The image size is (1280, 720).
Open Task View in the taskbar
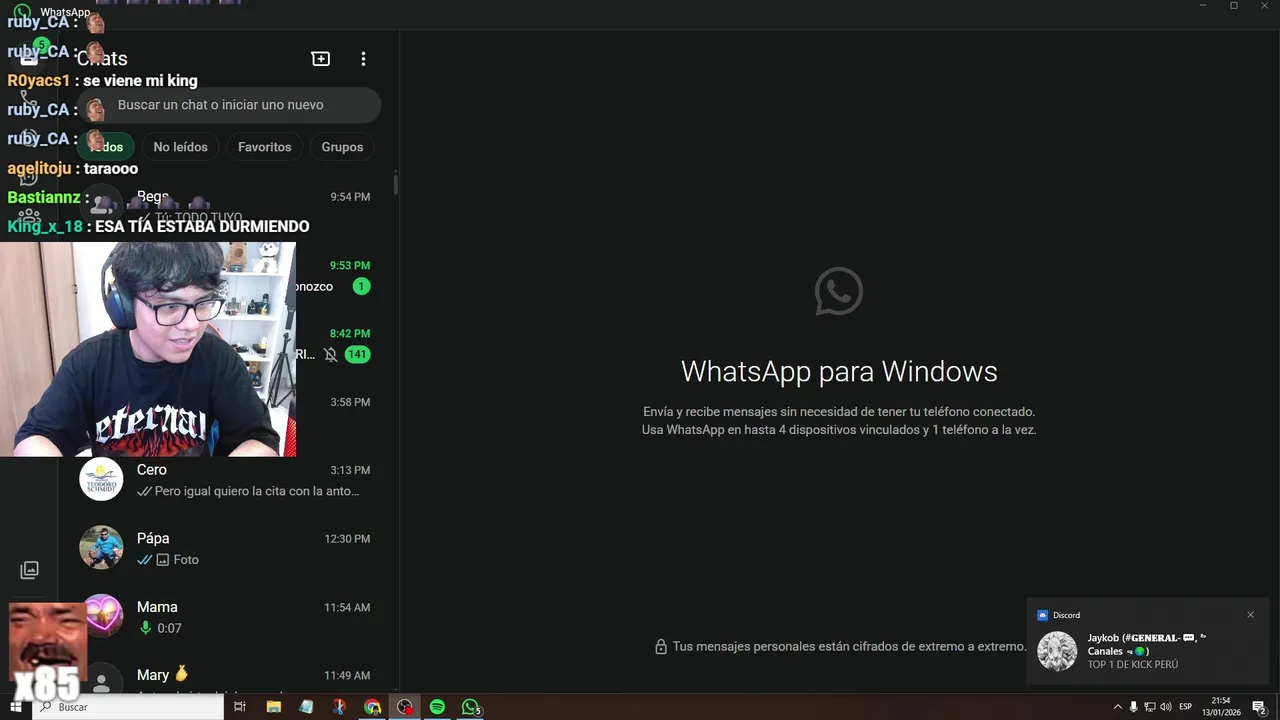tap(240, 707)
